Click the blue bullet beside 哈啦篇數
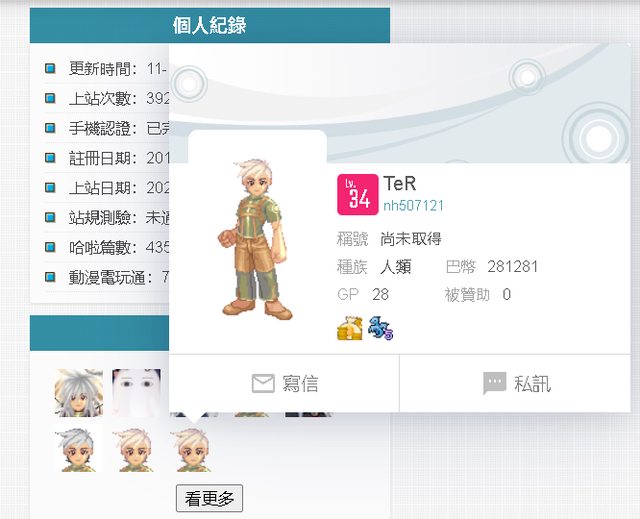The width and height of the screenshot is (640, 519). (50, 247)
